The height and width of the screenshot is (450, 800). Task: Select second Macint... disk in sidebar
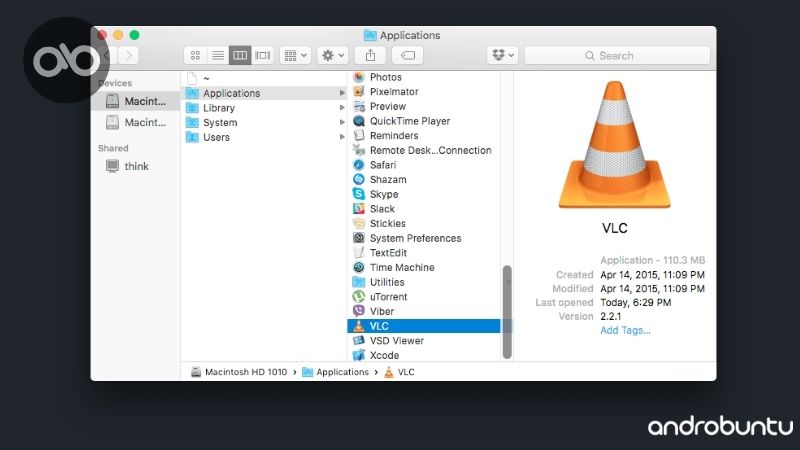pyautogui.click(x=136, y=122)
